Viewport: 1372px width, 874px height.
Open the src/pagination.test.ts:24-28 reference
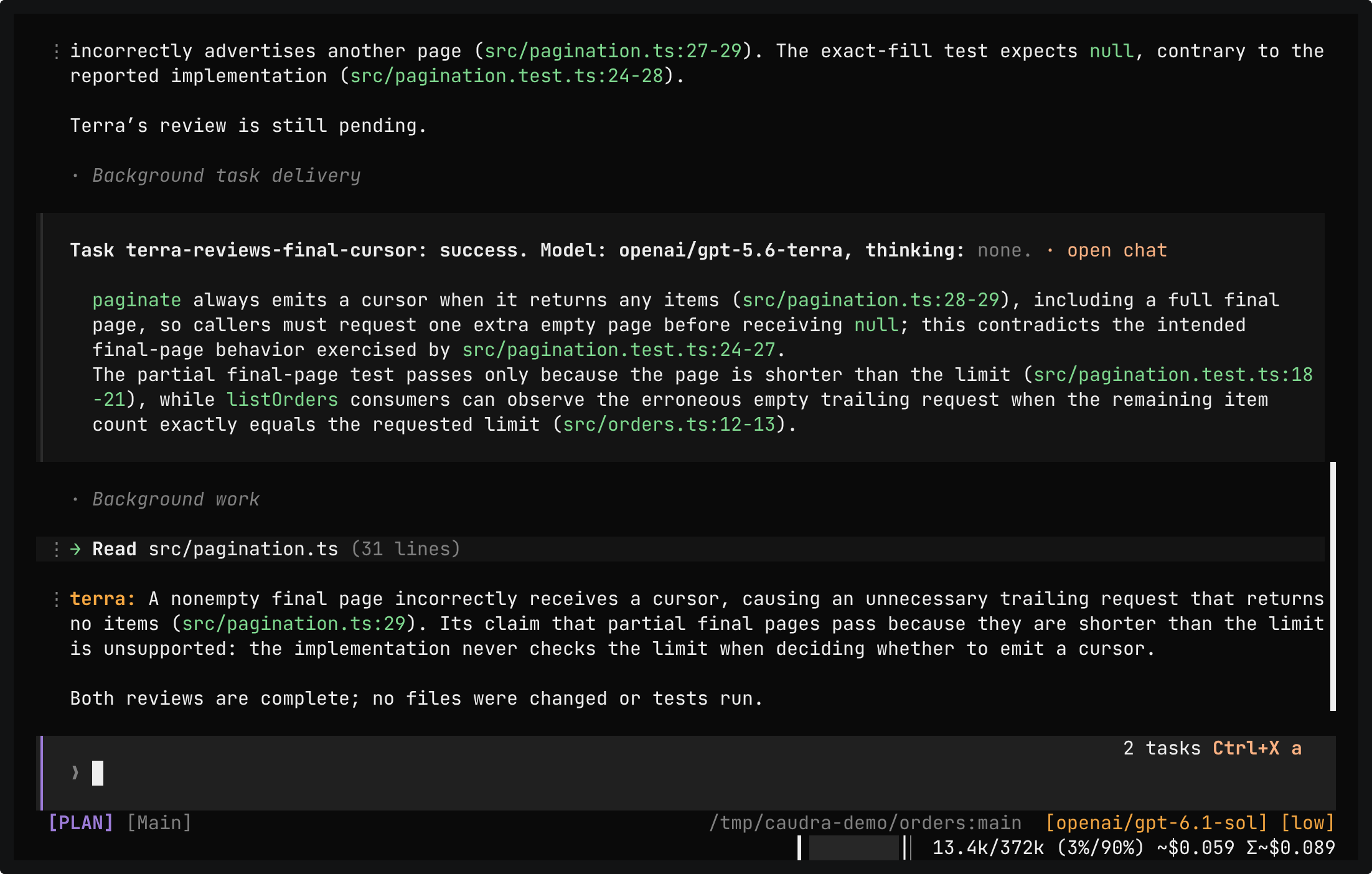pos(507,76)
